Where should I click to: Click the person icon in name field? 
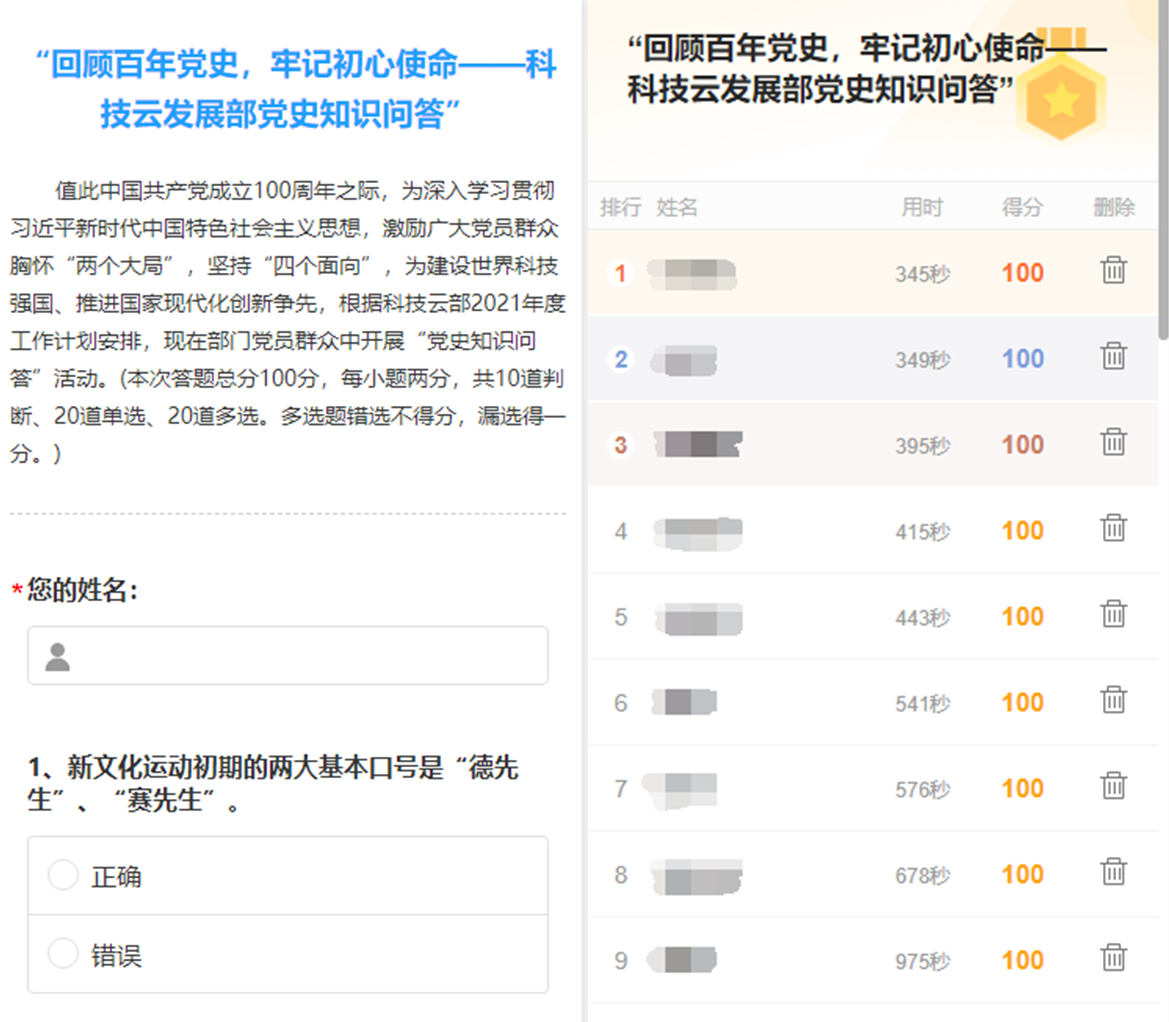coord(58,657)
